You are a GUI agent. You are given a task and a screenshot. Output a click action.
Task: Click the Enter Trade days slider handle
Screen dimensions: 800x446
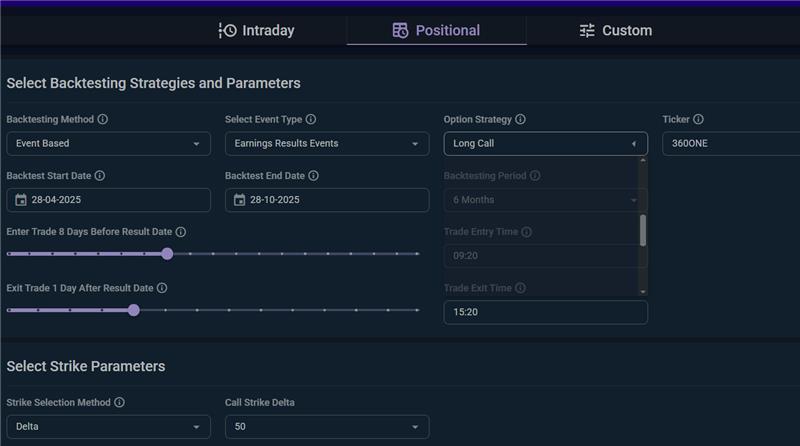point(167,254)
